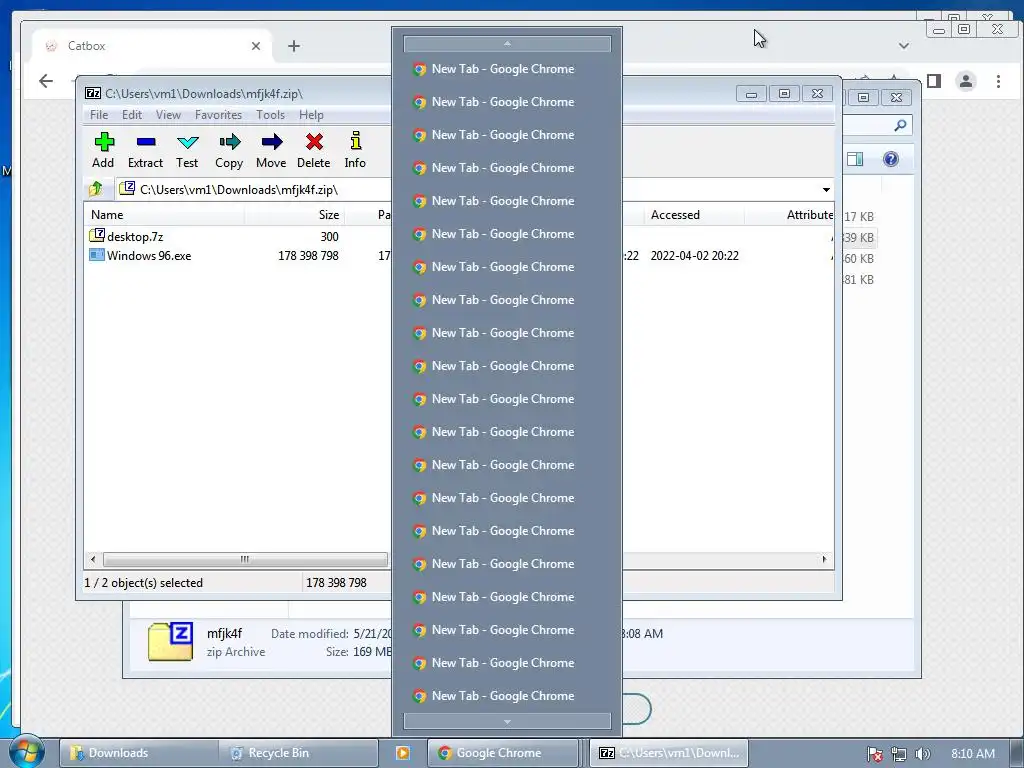The width and height of the screenshot is (1024, 768).
Task: Click the Test archive toolbar button
Action: point(187,151)
